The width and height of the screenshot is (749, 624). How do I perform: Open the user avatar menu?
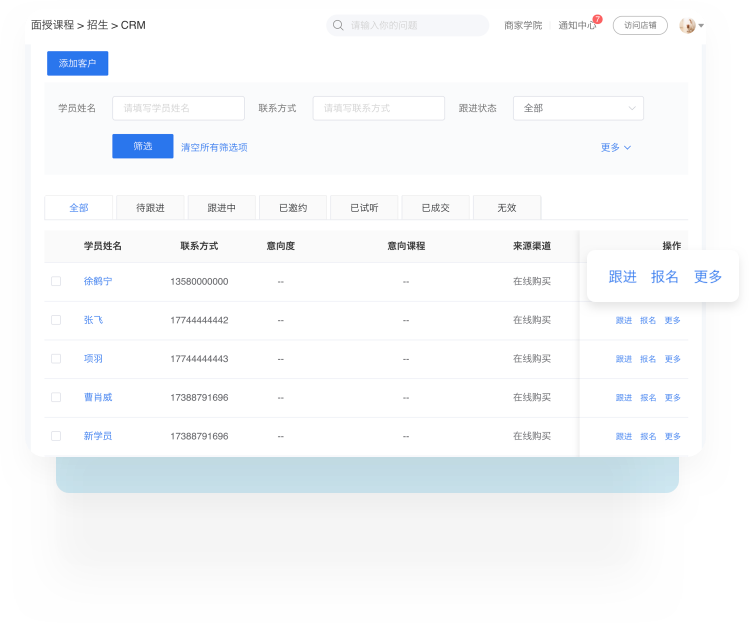[x=687, y=25]
